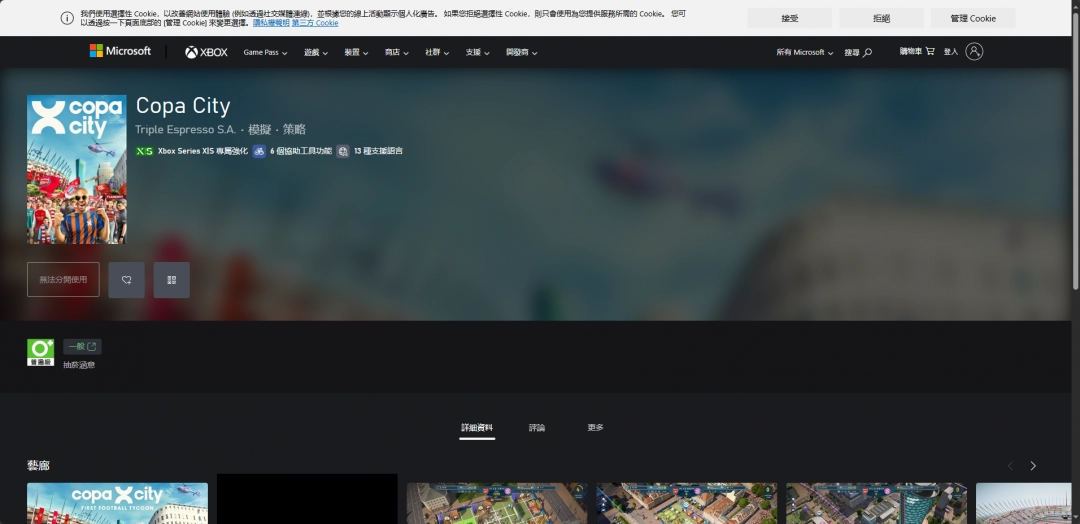Expand the 社群 navigation dropdown

pos(436,52)
